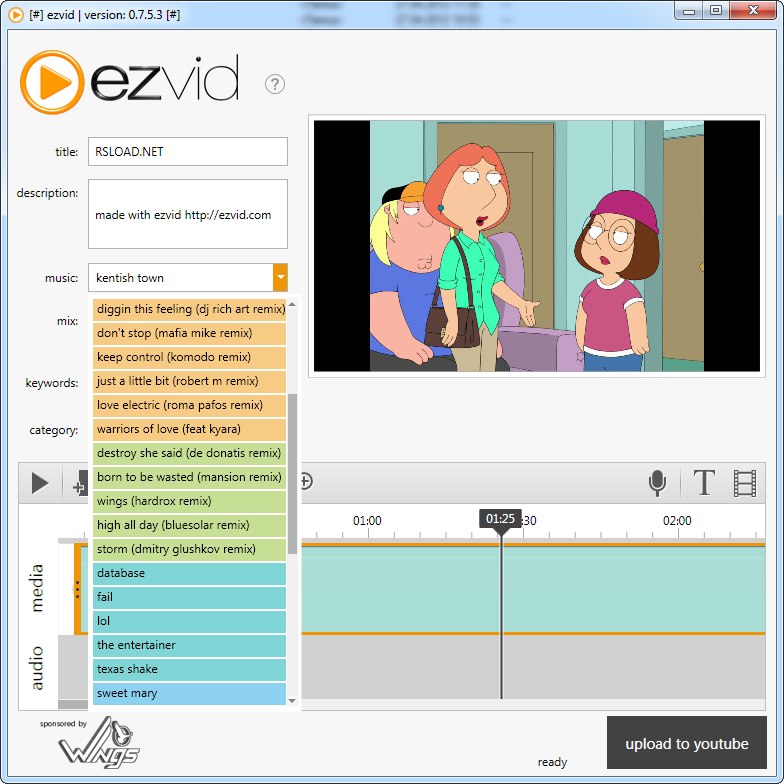This screenshot has width=784, height=784.
Task: Pick warriors of love (feat kyara)
Action: 190,429
